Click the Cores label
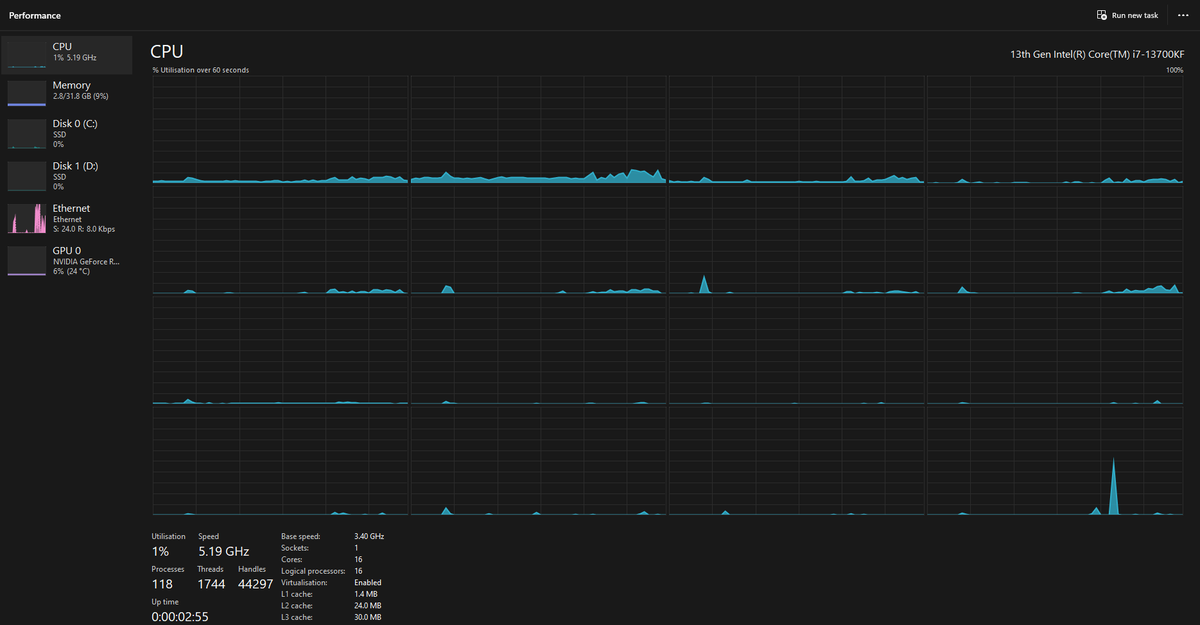The height and width of the screenshot is (625, 1200). coord(292,560)
